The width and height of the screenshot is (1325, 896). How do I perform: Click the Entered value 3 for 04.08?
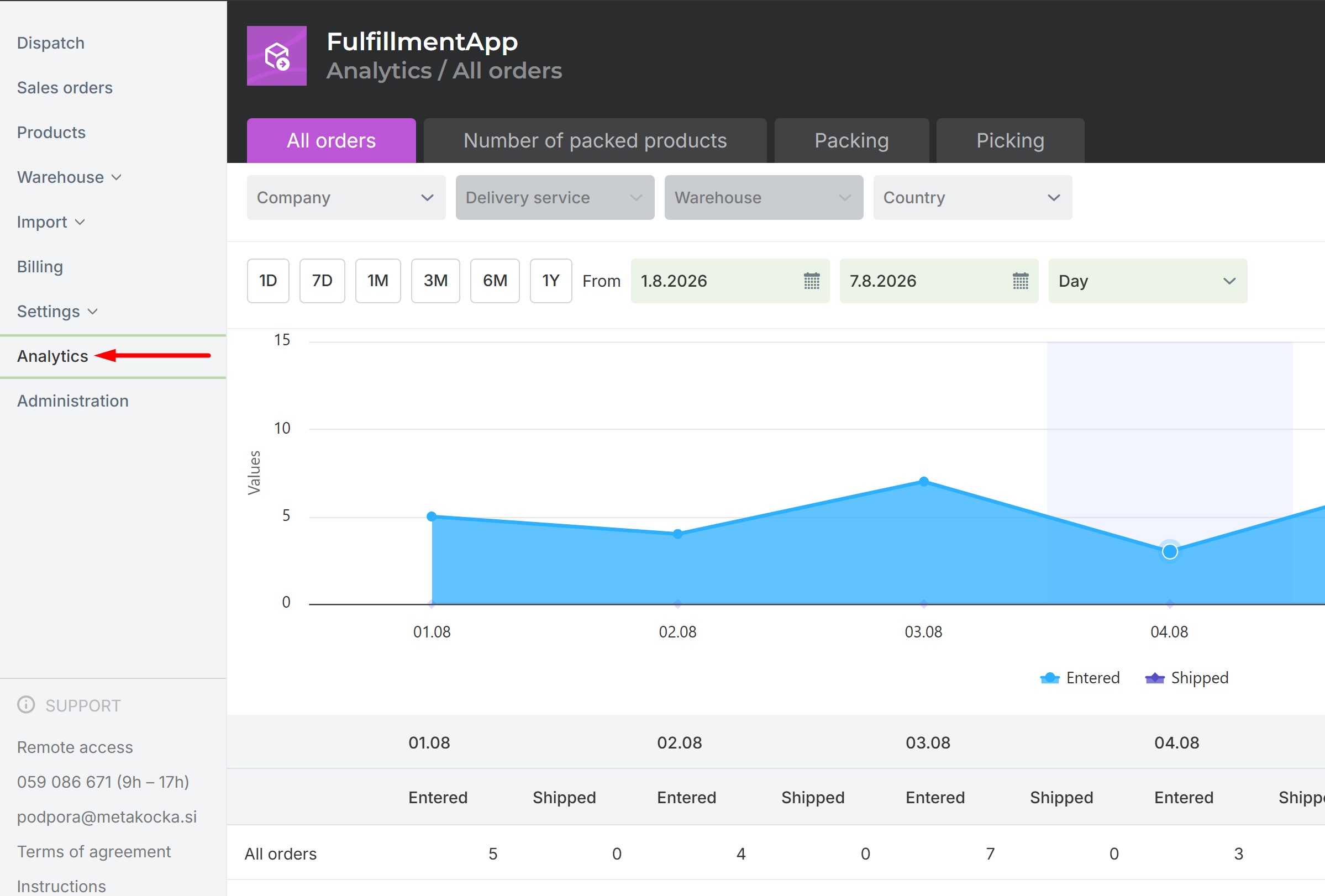tap(1239, 854)
